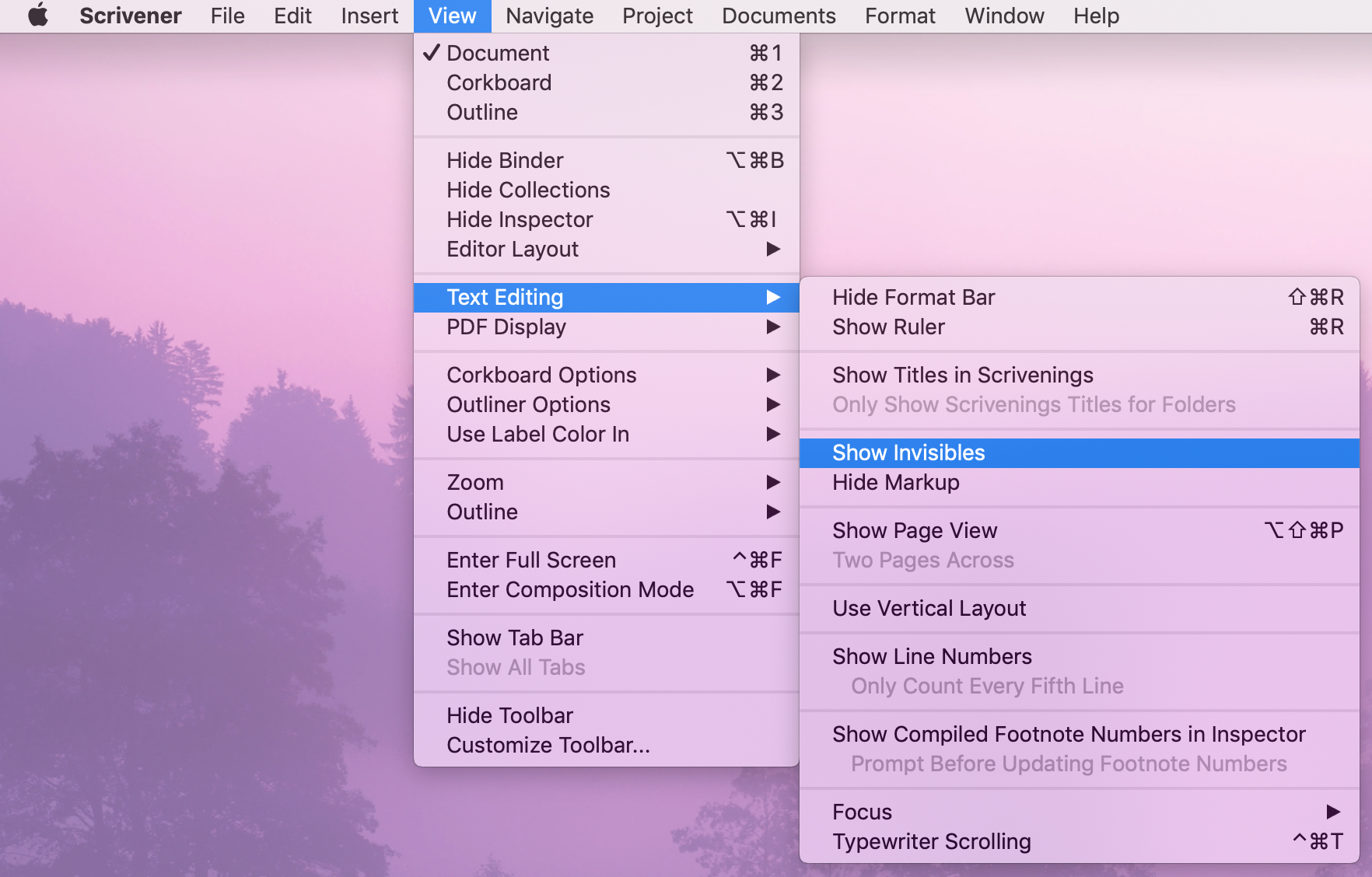Screen dimensions: 1372x877
Task: Expand the Outliner Options submenu
Action: [x=607, y=404]
